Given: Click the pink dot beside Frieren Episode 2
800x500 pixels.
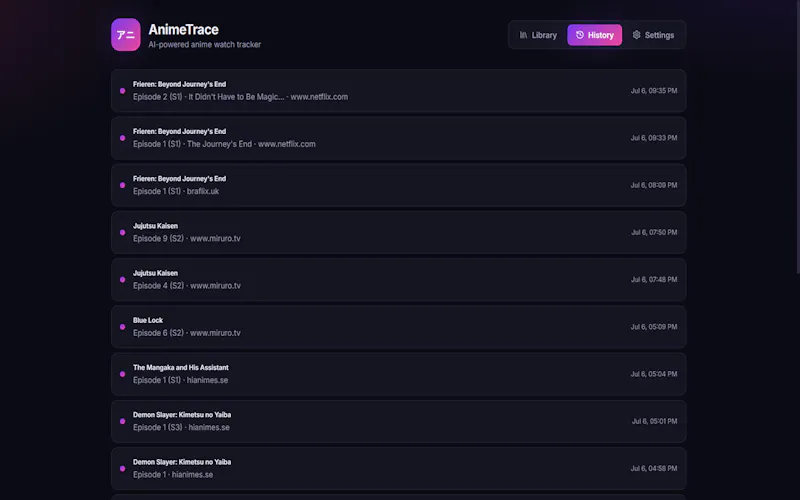Looking at the screenshot, I should [x=122, y=91].
